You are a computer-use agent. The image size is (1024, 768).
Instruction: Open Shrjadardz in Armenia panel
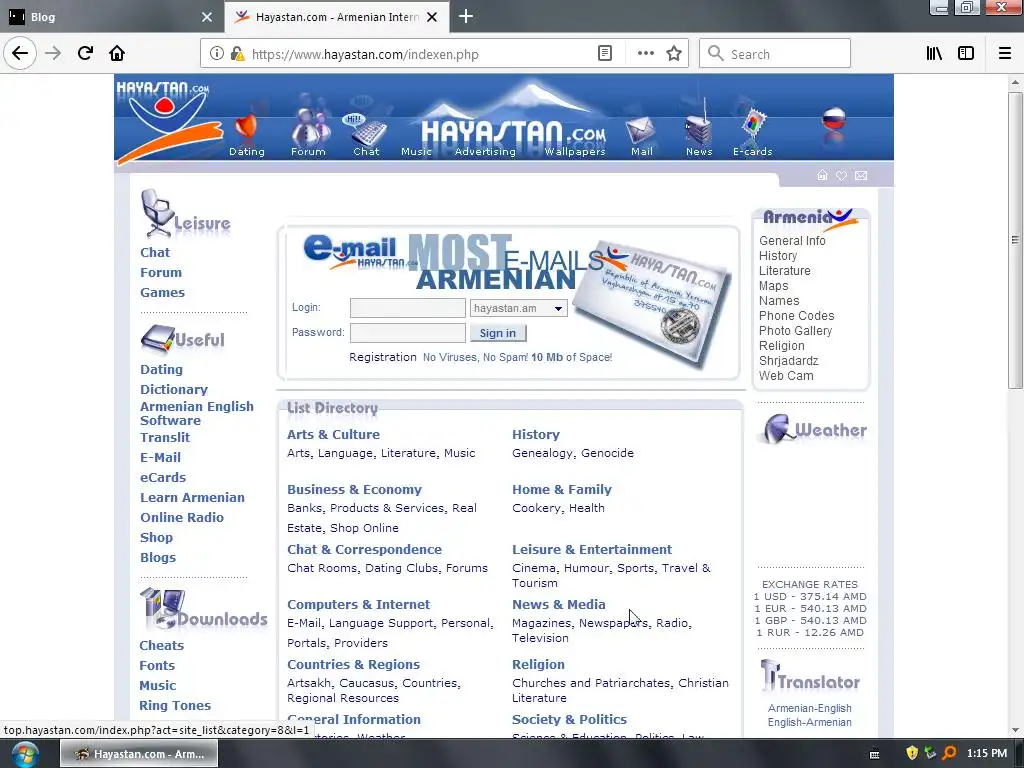[788, 361]
